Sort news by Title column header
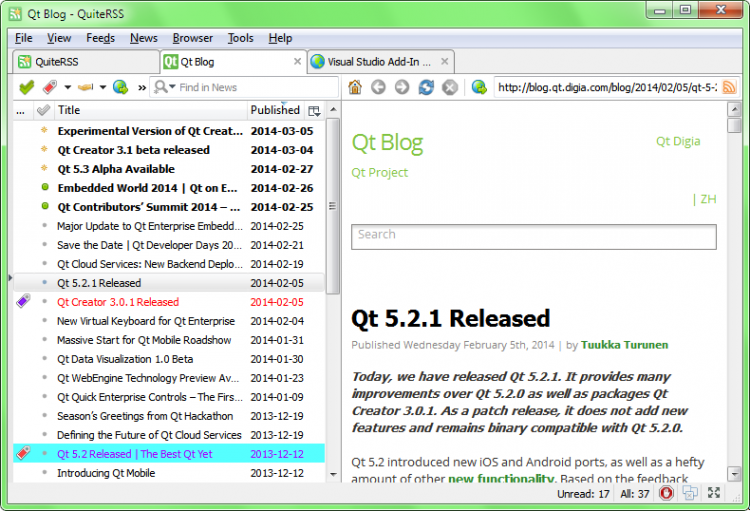 coord(150,110)
